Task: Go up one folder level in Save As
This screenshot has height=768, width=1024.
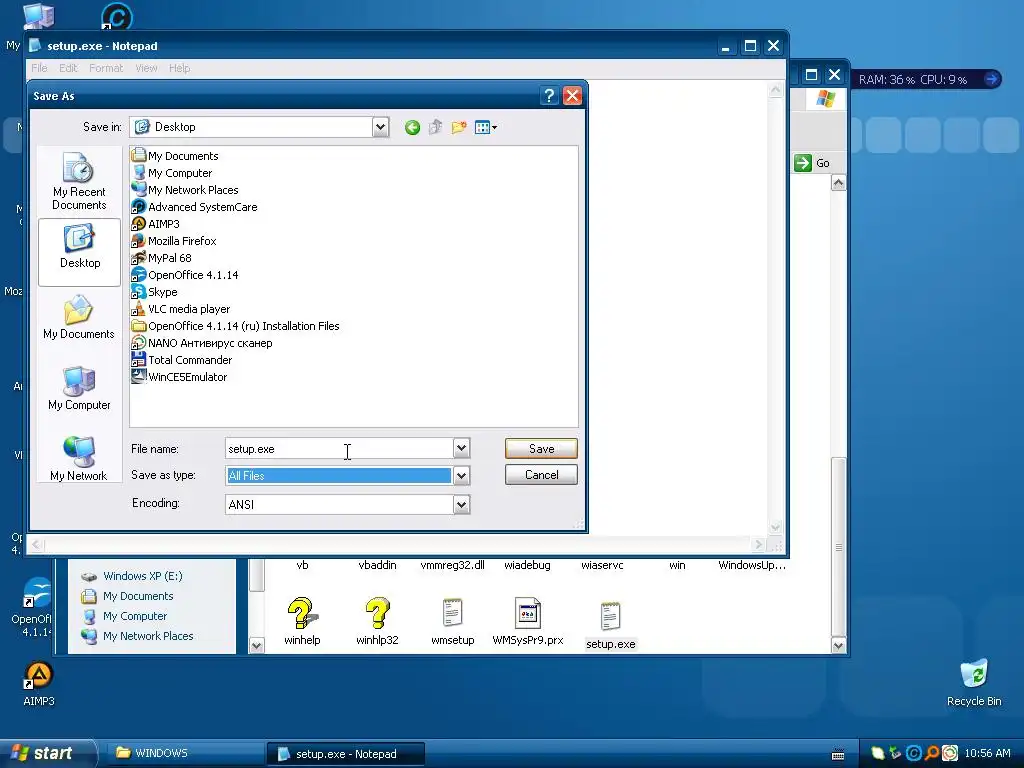Action: point(436,127)
